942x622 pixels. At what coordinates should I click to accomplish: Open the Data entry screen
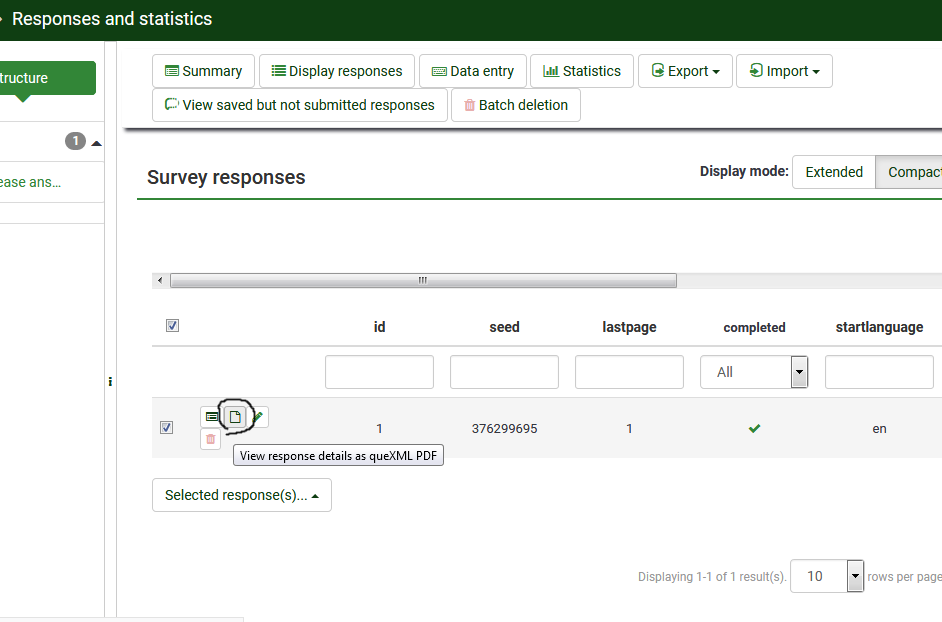(x=472, y=71)
